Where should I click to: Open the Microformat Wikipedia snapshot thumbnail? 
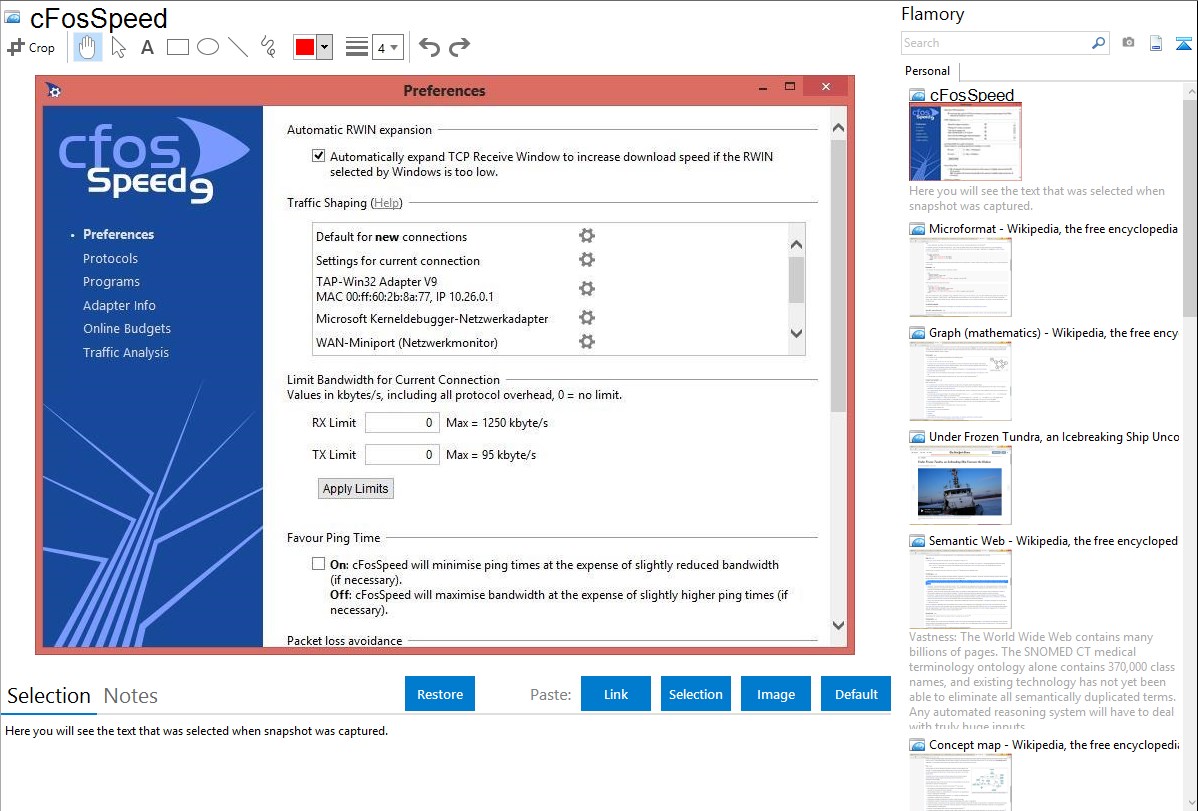tap(960, 277)
